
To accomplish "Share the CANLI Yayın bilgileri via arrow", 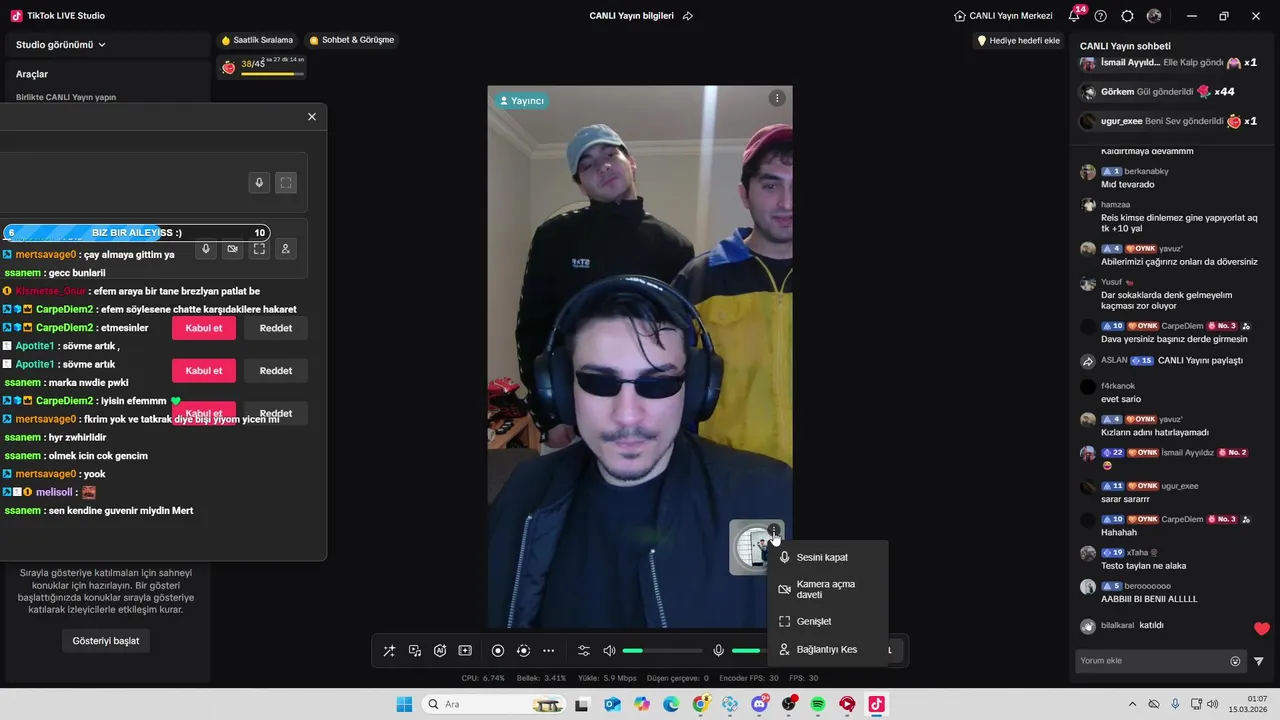I will point(688,16).
